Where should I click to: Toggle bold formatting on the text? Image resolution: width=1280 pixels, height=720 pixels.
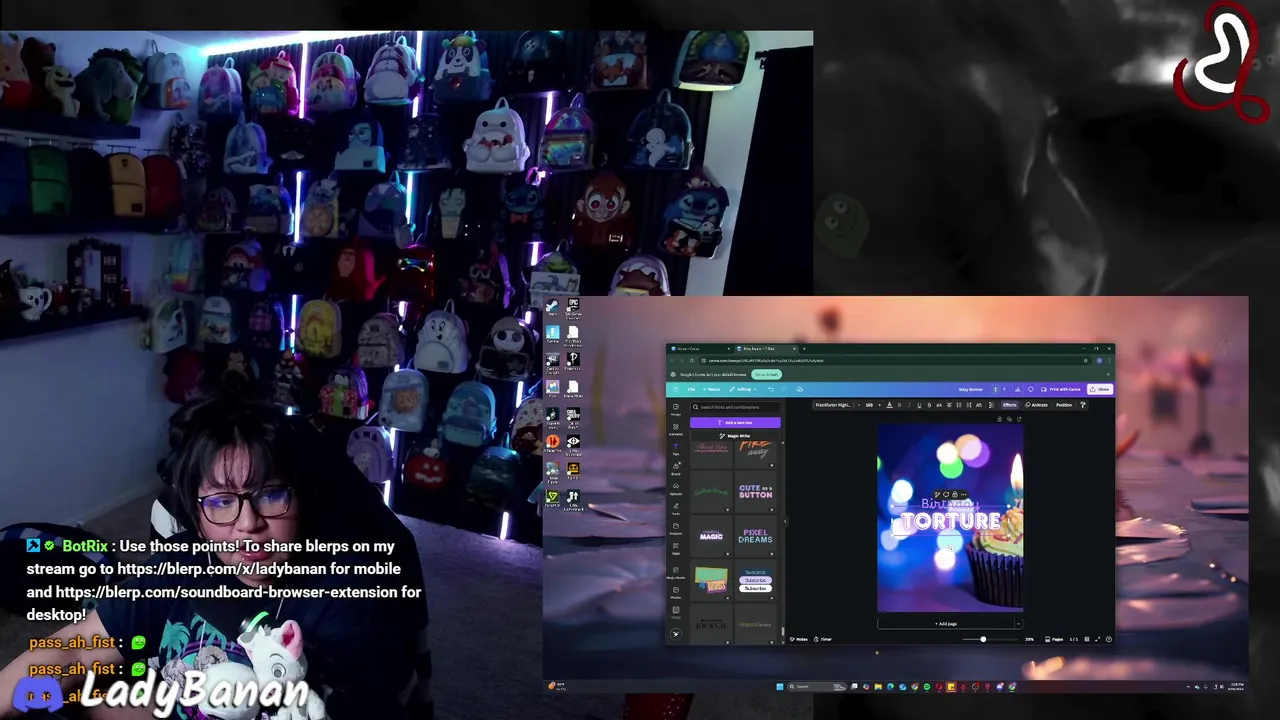[x=899, y=405]
